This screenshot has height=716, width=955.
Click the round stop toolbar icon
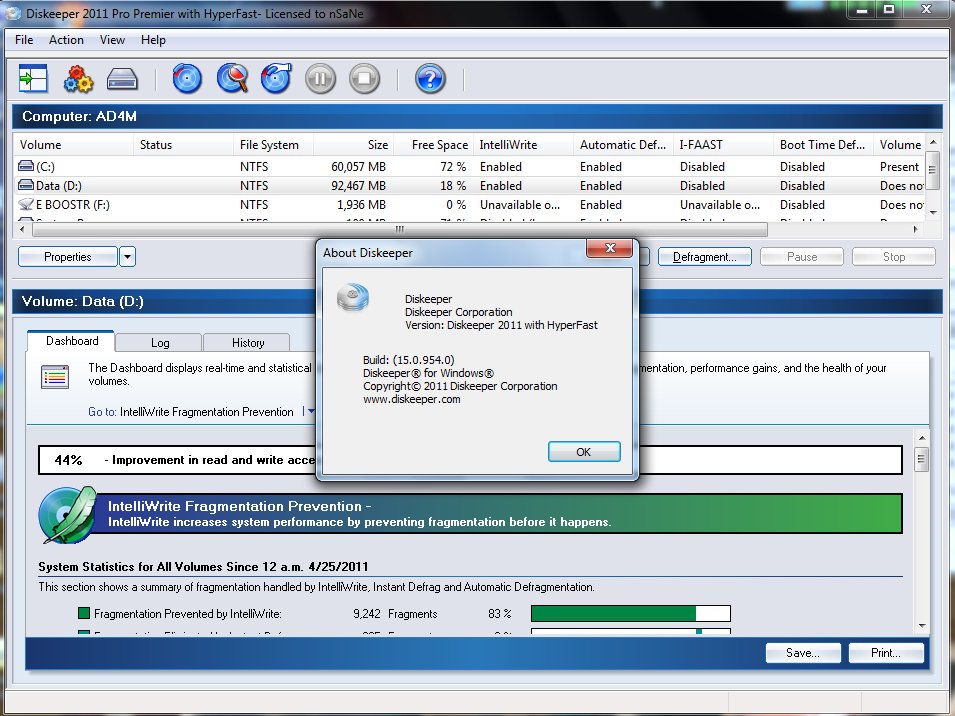pyautogui.click(x=365, y=79)
